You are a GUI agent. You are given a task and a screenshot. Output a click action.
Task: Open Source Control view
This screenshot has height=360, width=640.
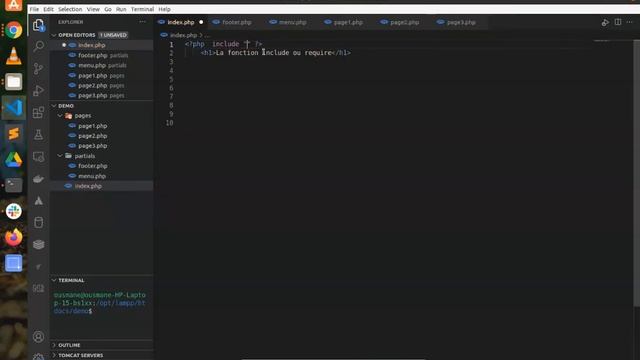38,68
